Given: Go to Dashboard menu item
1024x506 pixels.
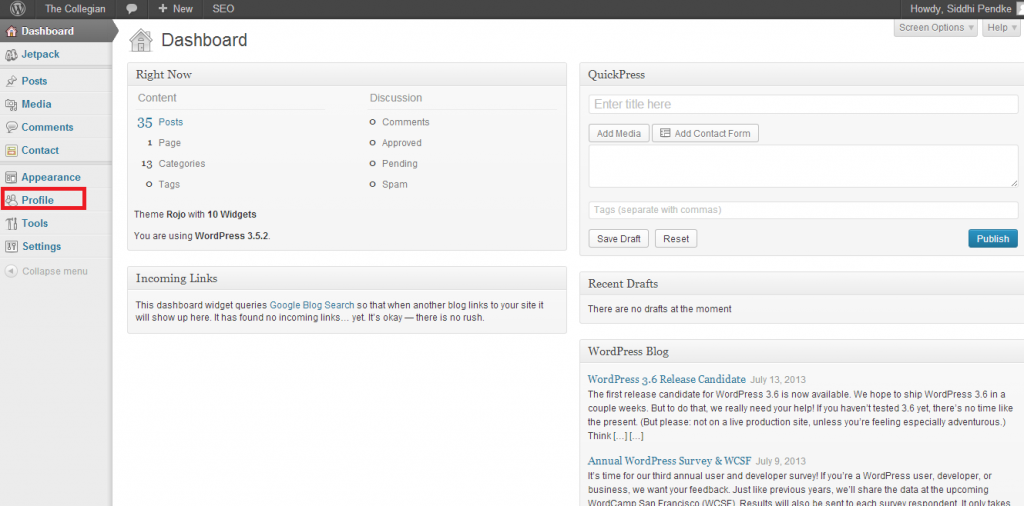Looking at the screenshot, I should 48,31.
